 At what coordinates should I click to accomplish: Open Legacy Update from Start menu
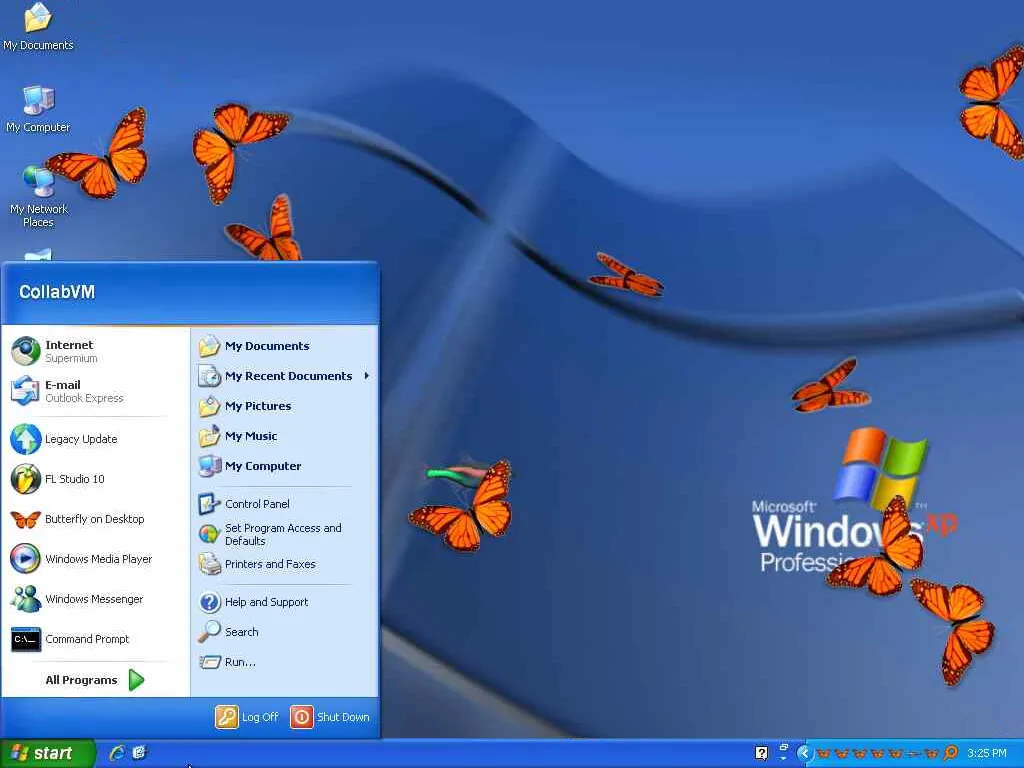click(96, 439)
